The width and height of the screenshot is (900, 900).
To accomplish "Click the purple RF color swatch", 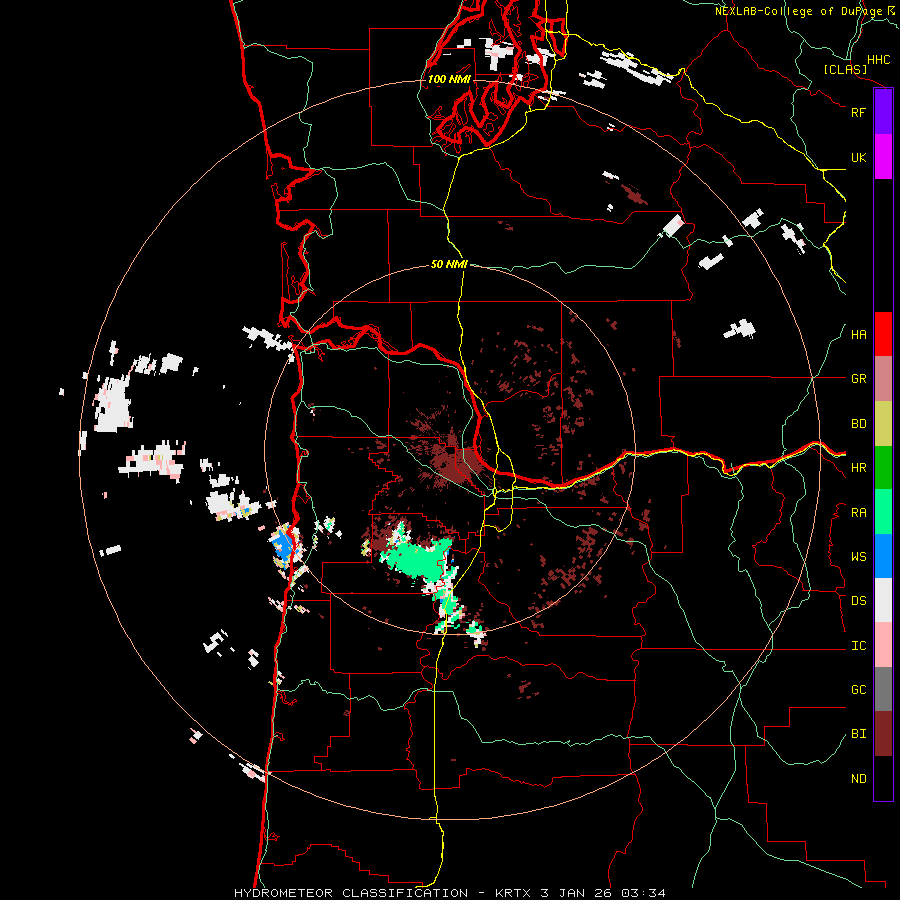I will click(883, 112).
